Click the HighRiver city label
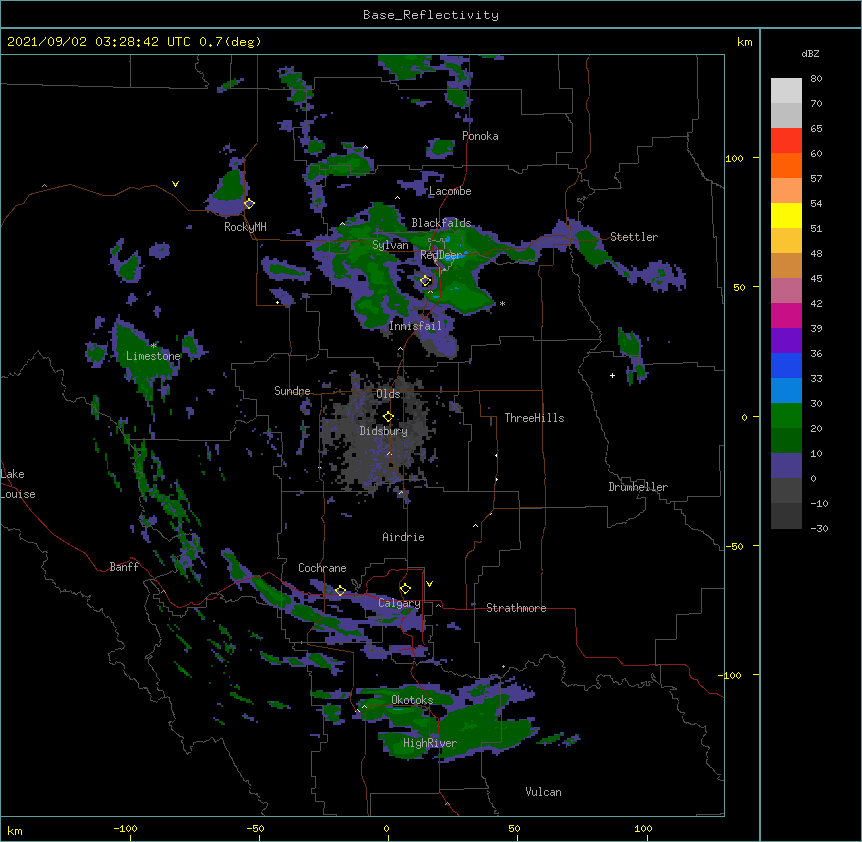Screen dimensions: 862x842 [430, 743]
